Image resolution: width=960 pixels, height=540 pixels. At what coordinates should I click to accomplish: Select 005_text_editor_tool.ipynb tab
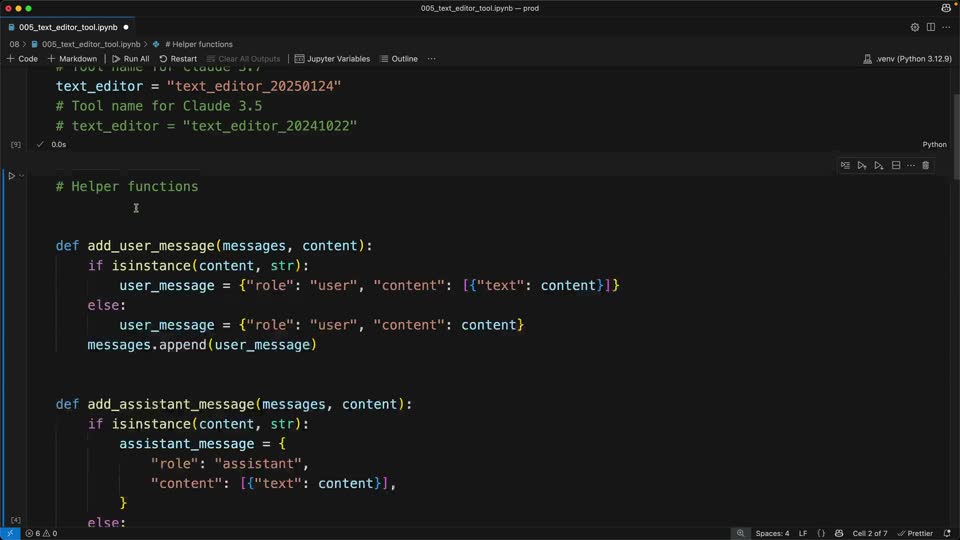[67, 27]
